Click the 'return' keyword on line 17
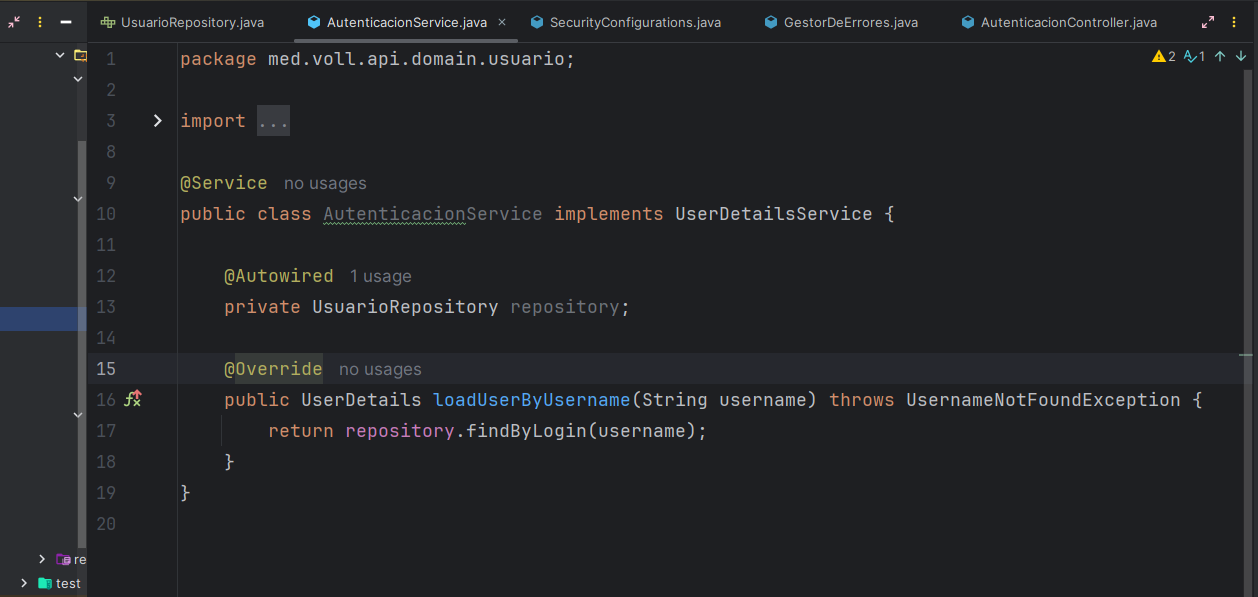1258x597 pixels. coord(301,431)
